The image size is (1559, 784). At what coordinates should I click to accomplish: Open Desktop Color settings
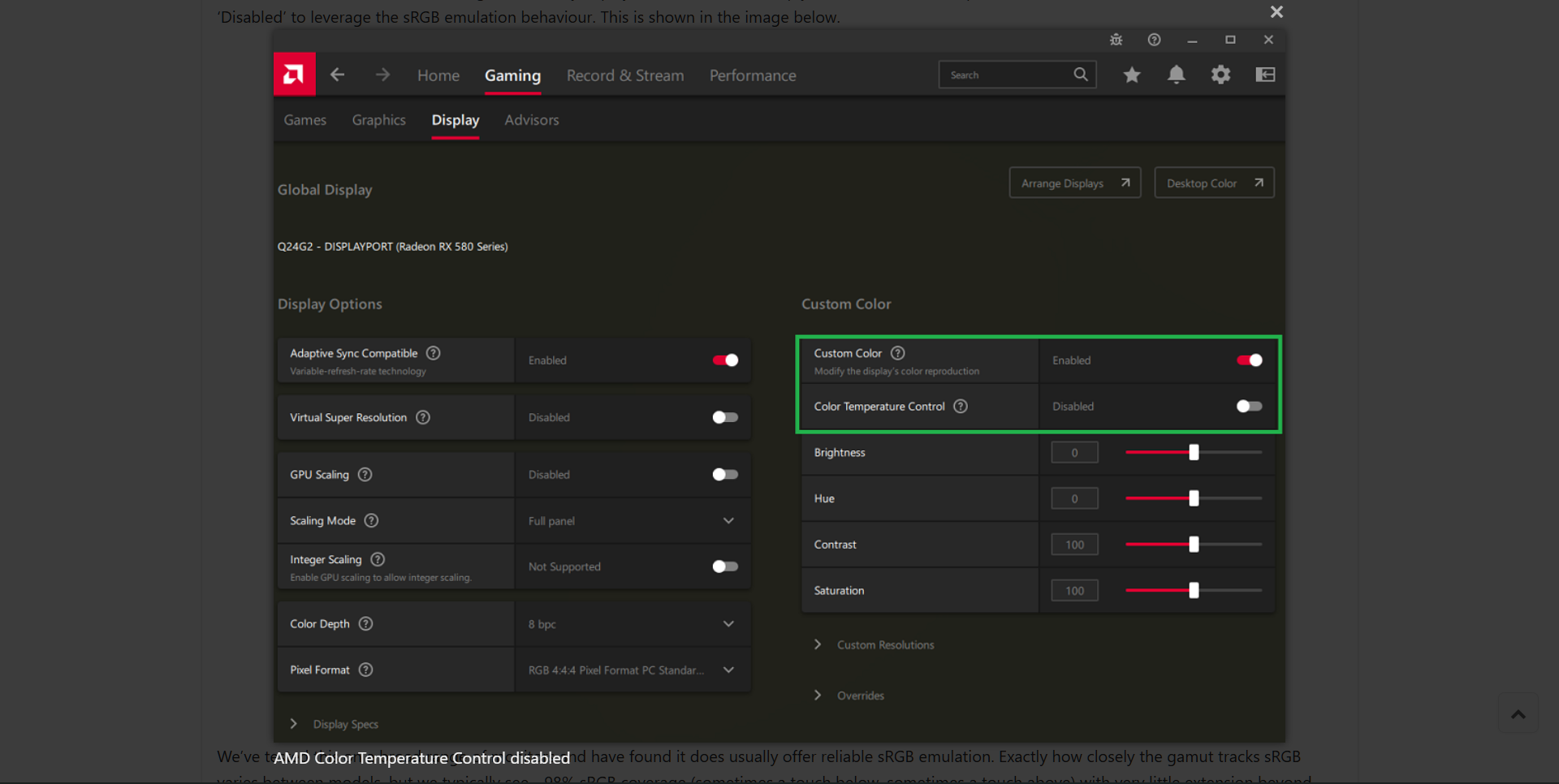[x=1213, y=183]
